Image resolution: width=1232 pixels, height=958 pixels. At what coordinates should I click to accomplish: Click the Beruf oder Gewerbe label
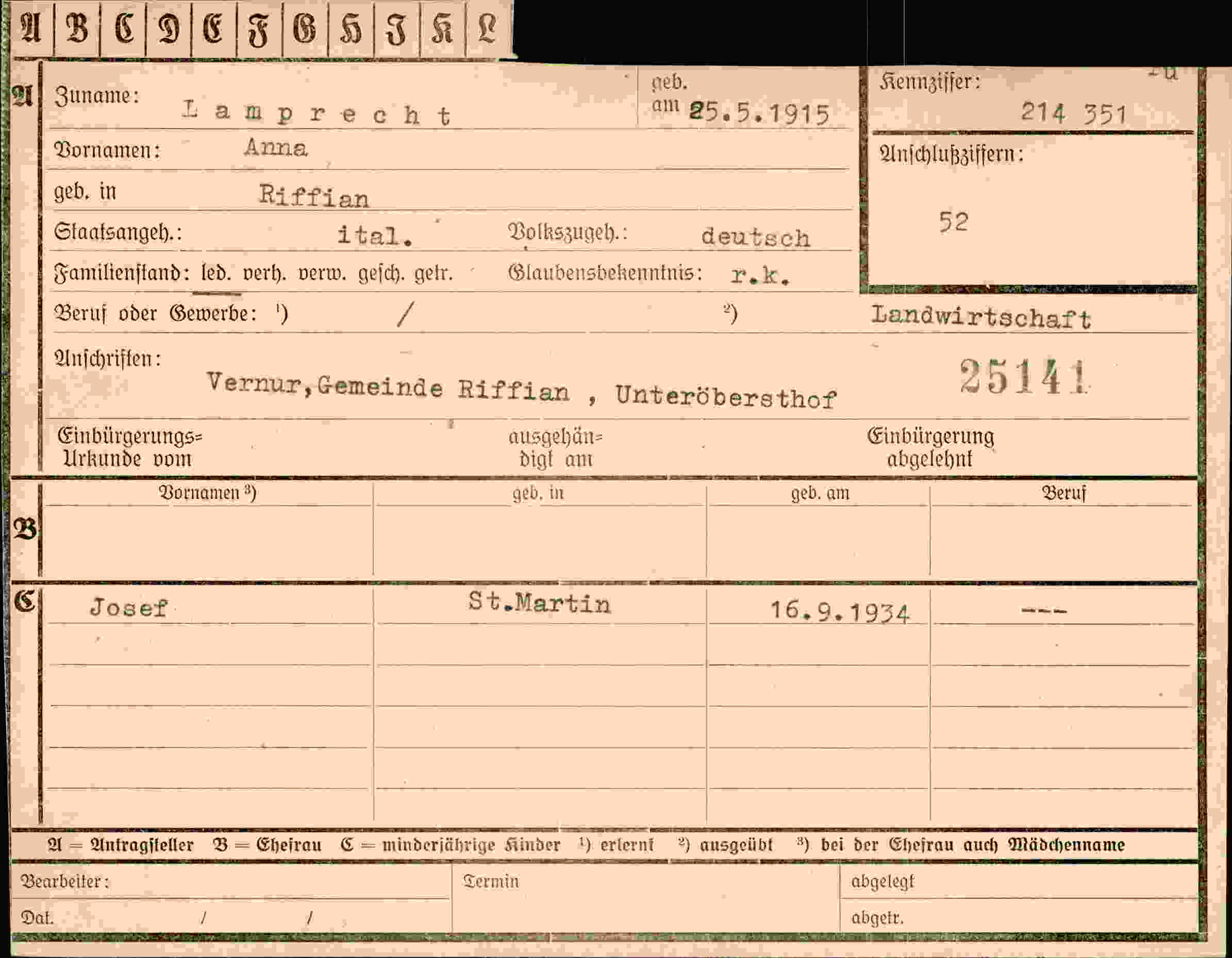(156, 313)
